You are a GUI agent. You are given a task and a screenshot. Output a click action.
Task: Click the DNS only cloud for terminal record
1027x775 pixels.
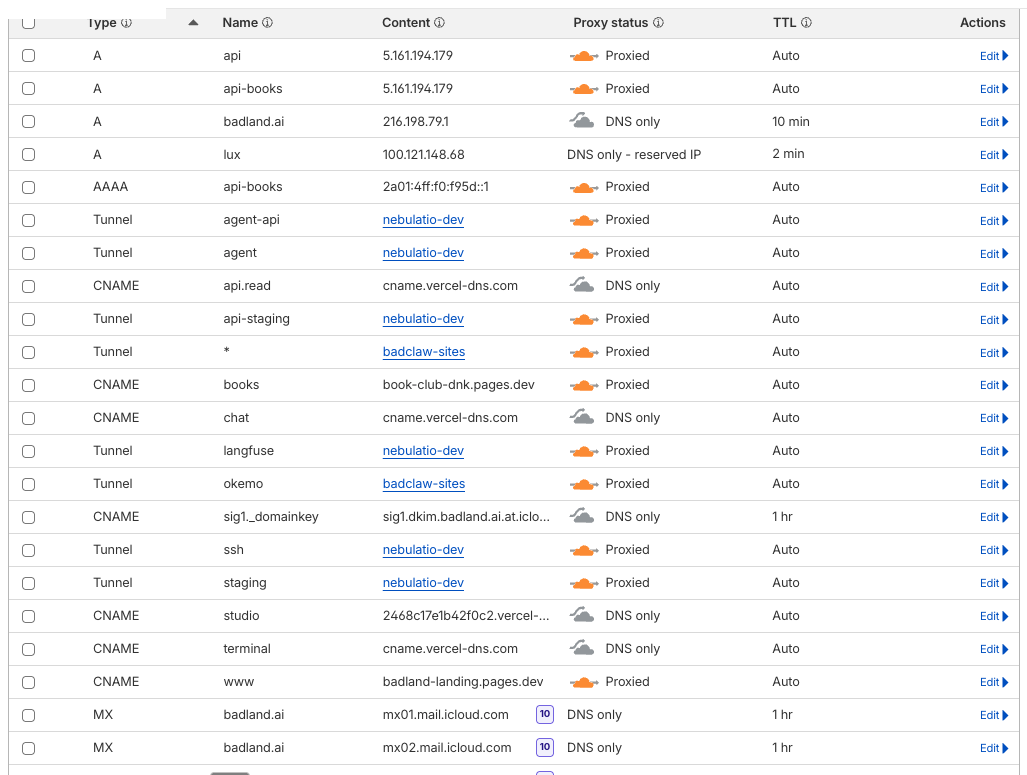pyautogui.click(x=584, y=648)
